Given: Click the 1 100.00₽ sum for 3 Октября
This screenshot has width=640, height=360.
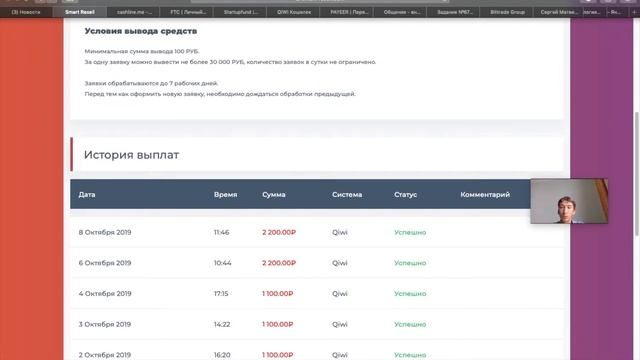Looking at the screenshot, I should 278,324.
